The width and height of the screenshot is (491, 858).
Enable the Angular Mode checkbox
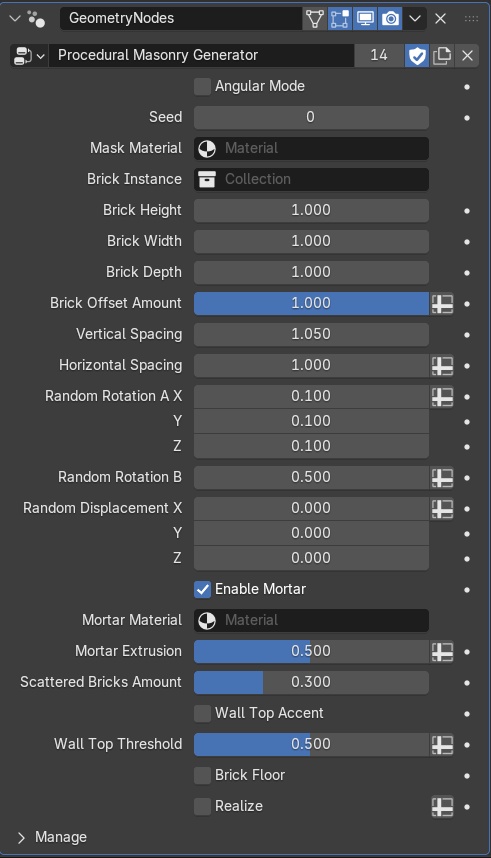203,86
